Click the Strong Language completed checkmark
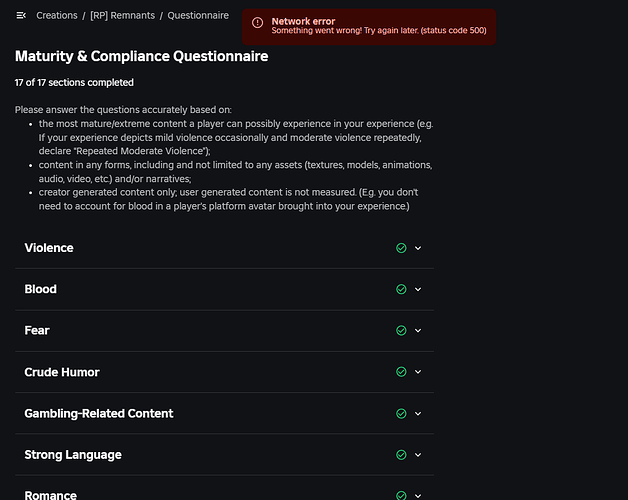Screen dimensions: 628x500 pos(401,455)
